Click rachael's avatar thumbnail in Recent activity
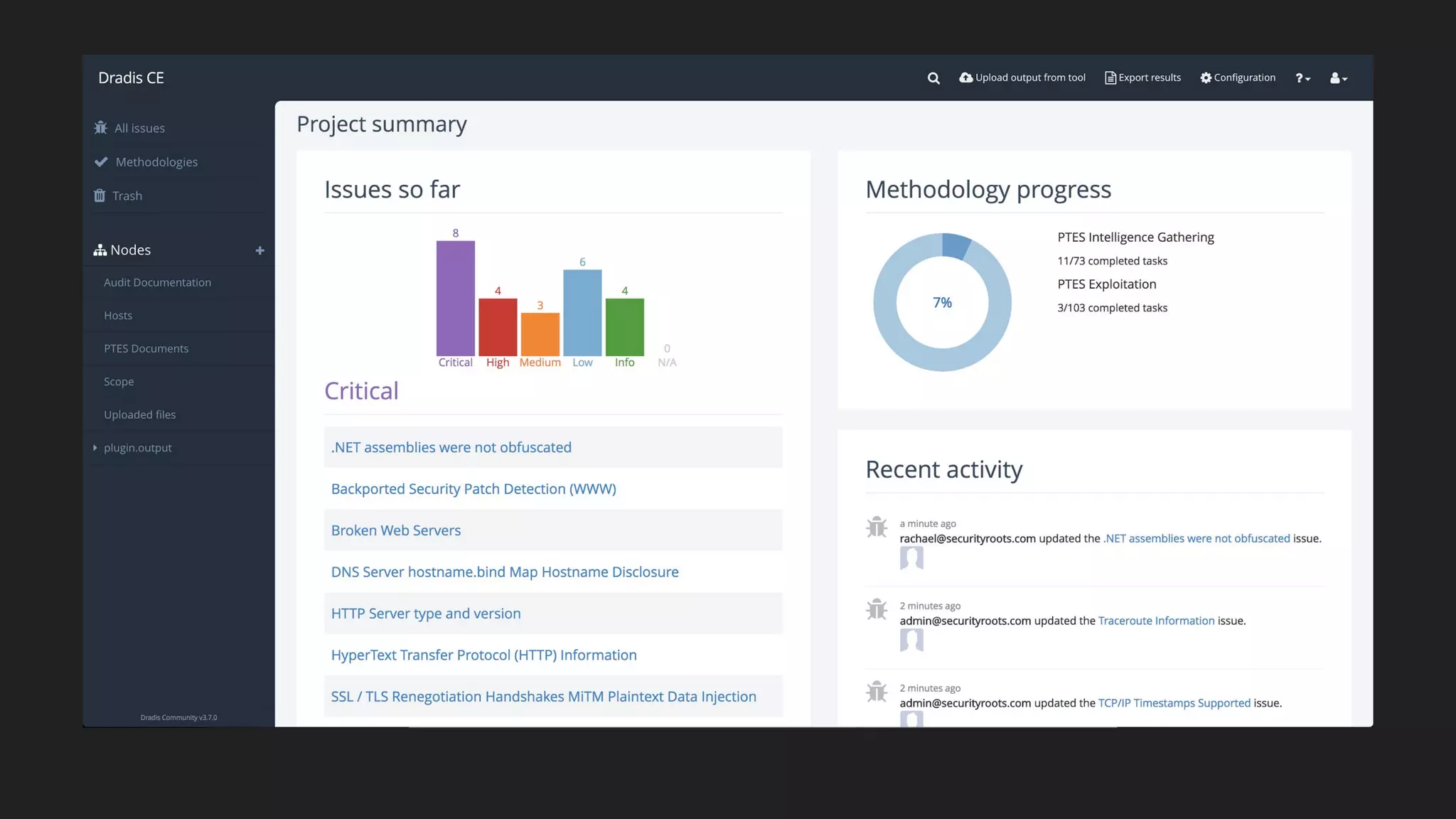Image resolution: width=1456 pixels, height=819 pixels. (911, 558)
